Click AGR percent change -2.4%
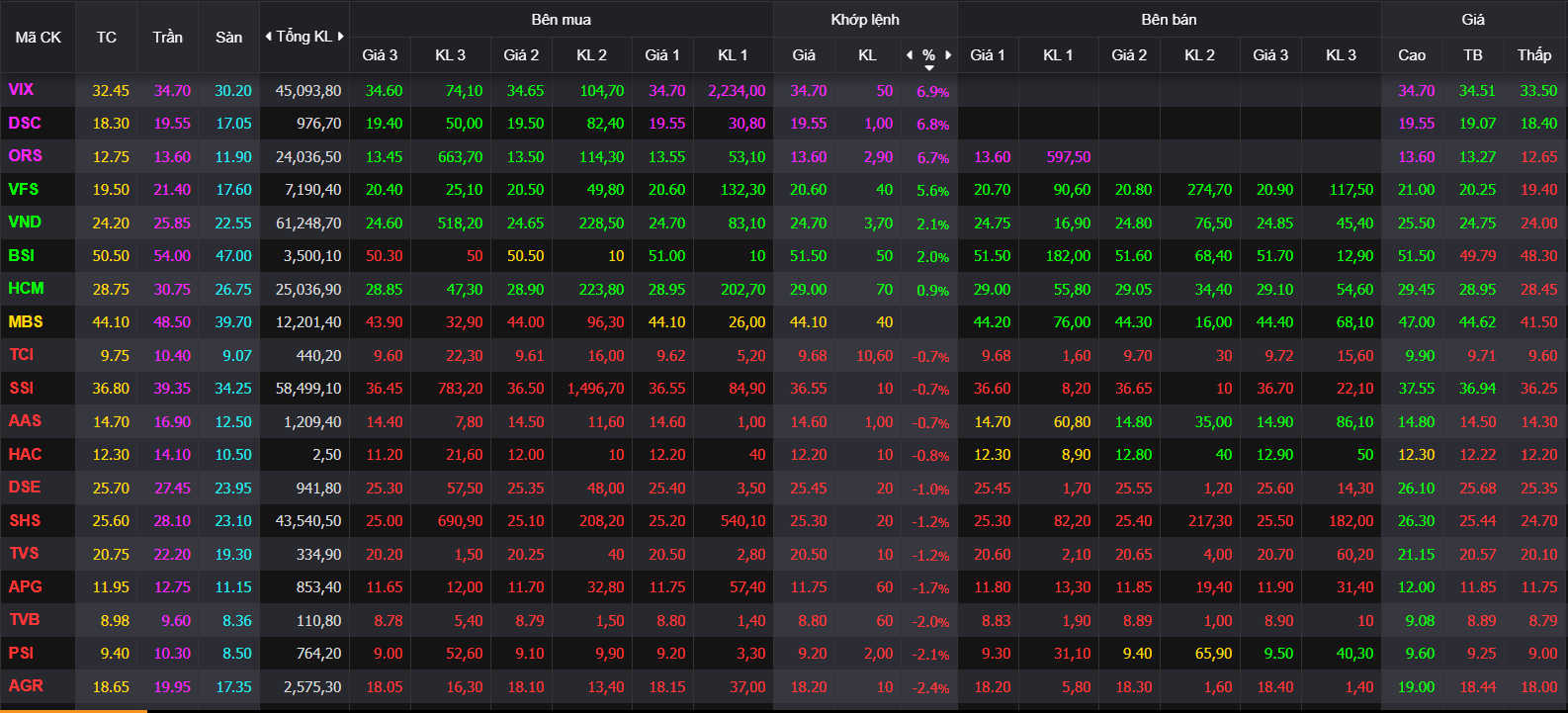Image resolution: width=1568 pixels, height=713 pixels. pyautogui.click(x=930, y=688)
